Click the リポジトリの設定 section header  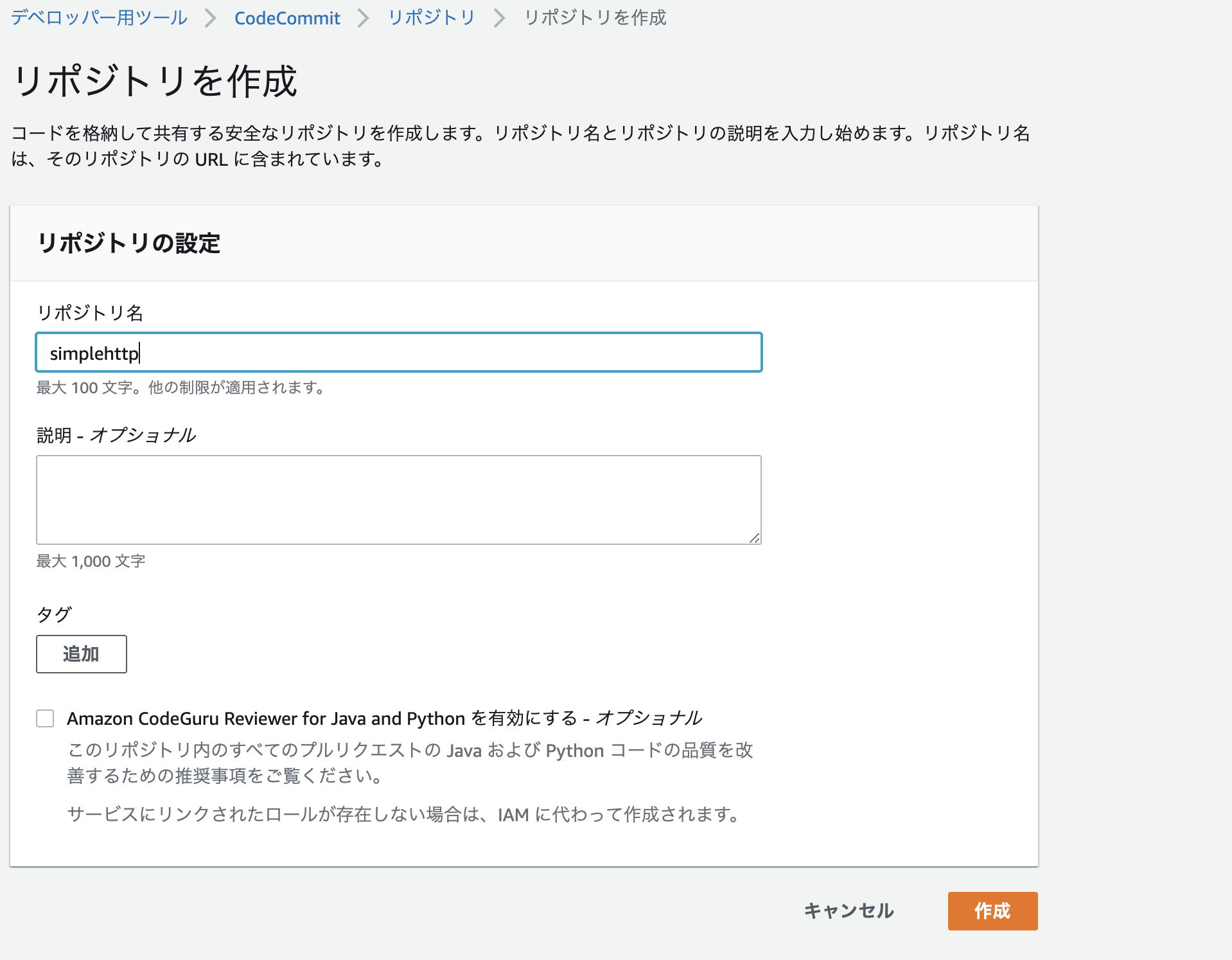tap(128, 244)
